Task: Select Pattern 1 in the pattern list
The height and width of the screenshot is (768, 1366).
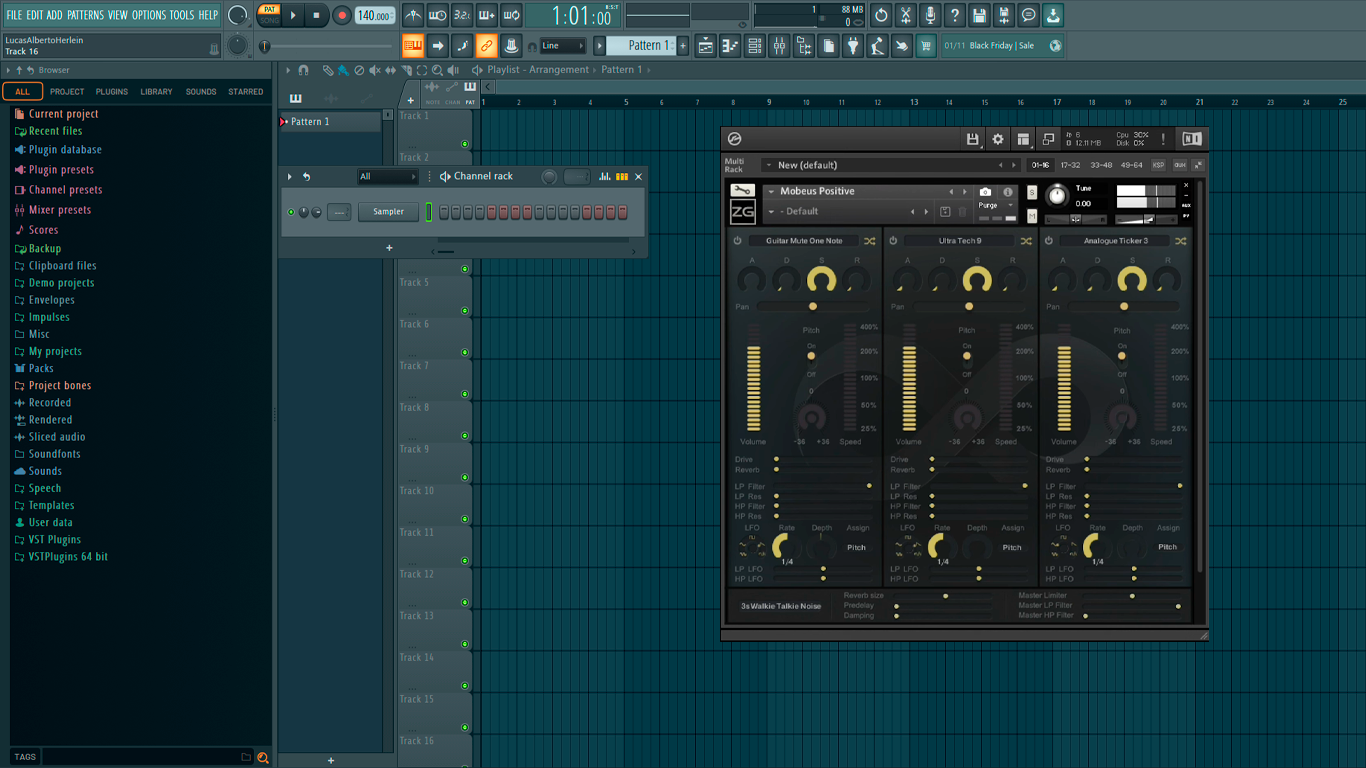Action: 330,122
